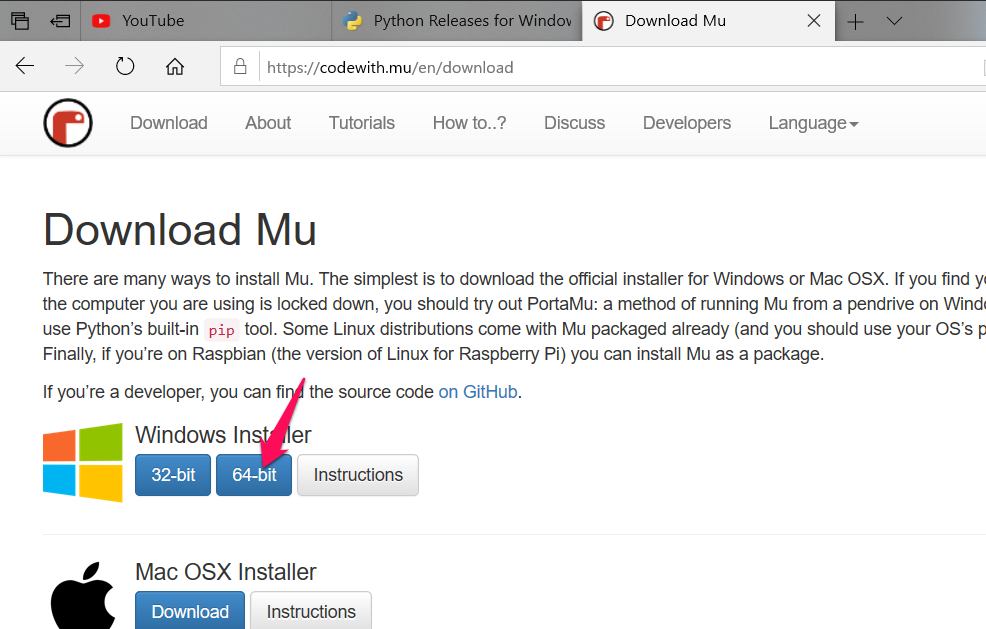Click the 'pip' code text
The width and height of the screenshot is (986, 629).
[221, 330]
